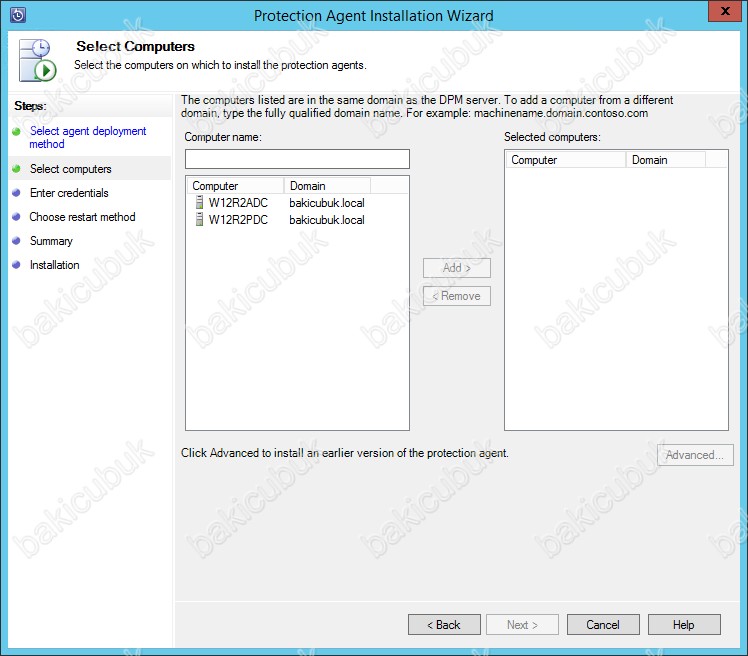Sort available list by Domain column header
748x656 pixels.
point(327,186)
